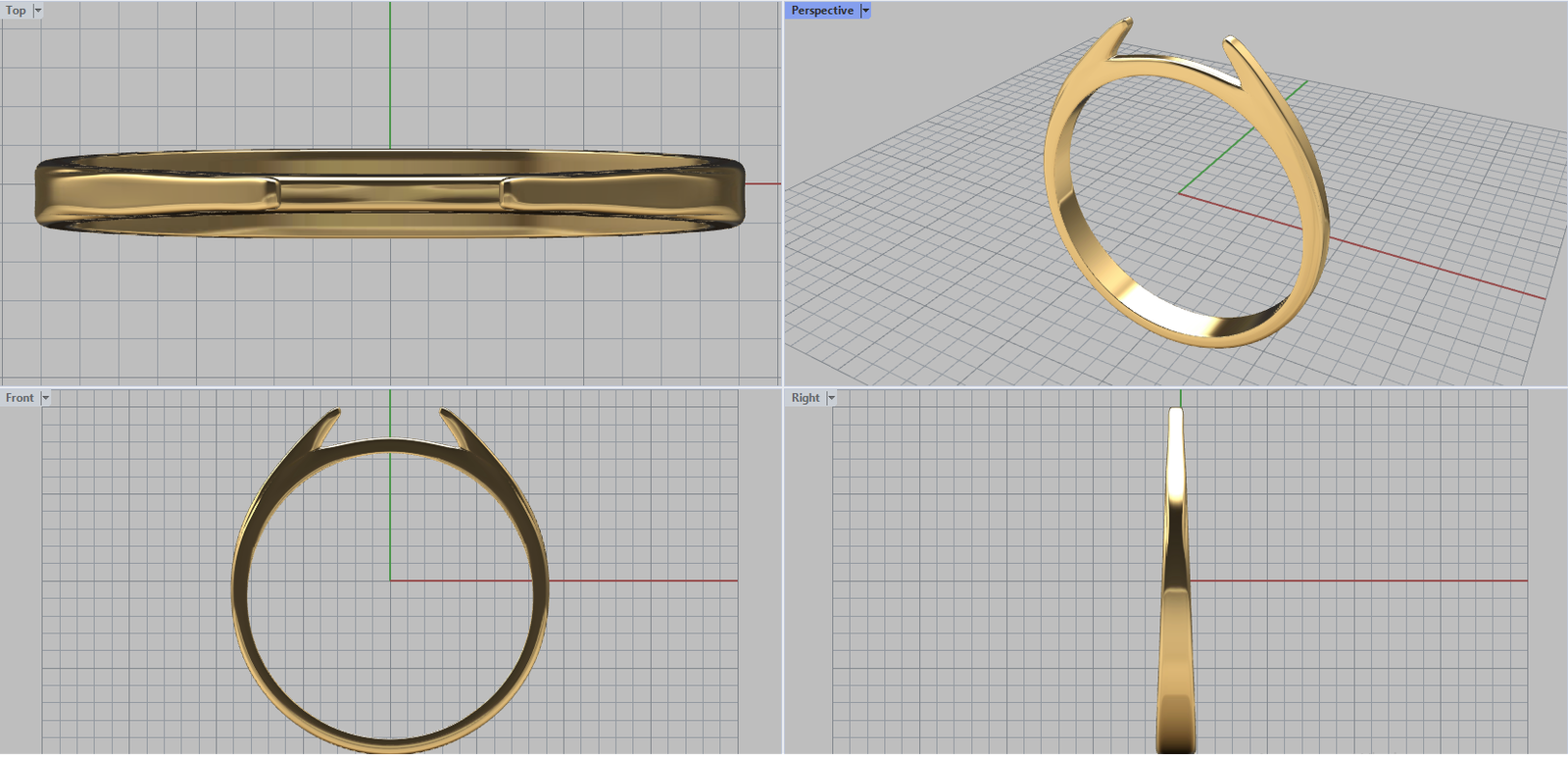This screenshot has width=1568, height=757.
Task: Click the Top viewport title label
Action: point(16,11)
